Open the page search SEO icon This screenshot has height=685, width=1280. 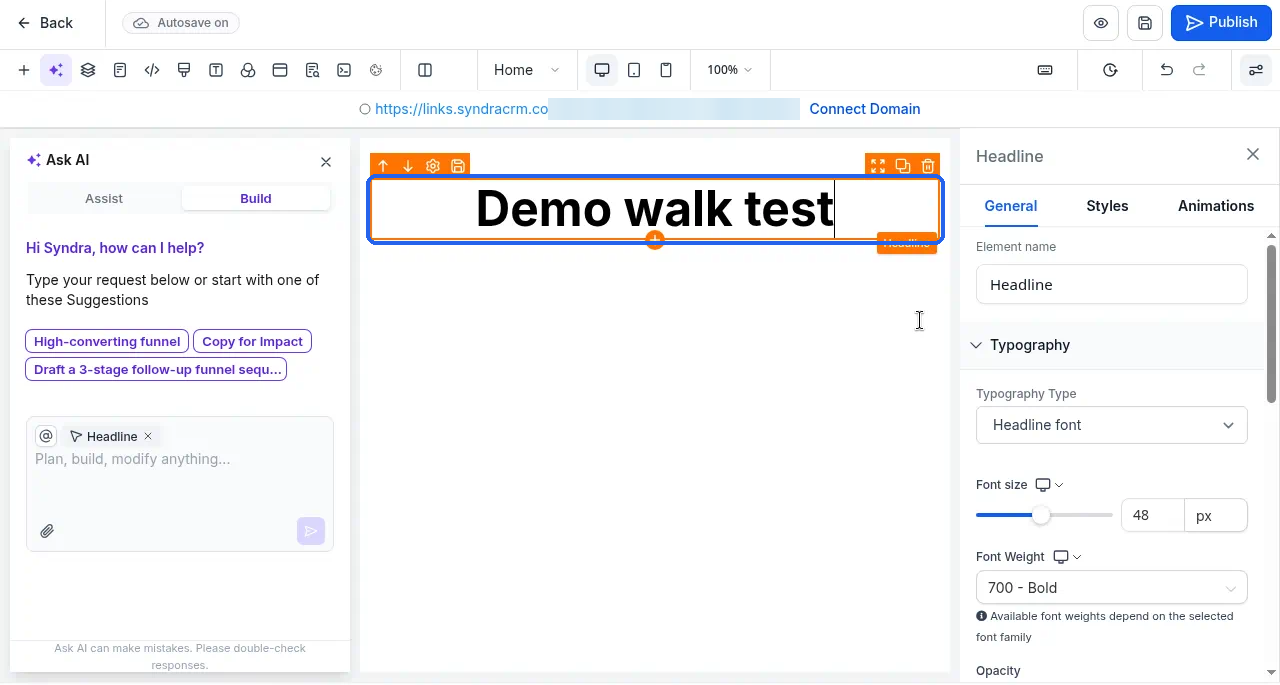tap(312, 70)
